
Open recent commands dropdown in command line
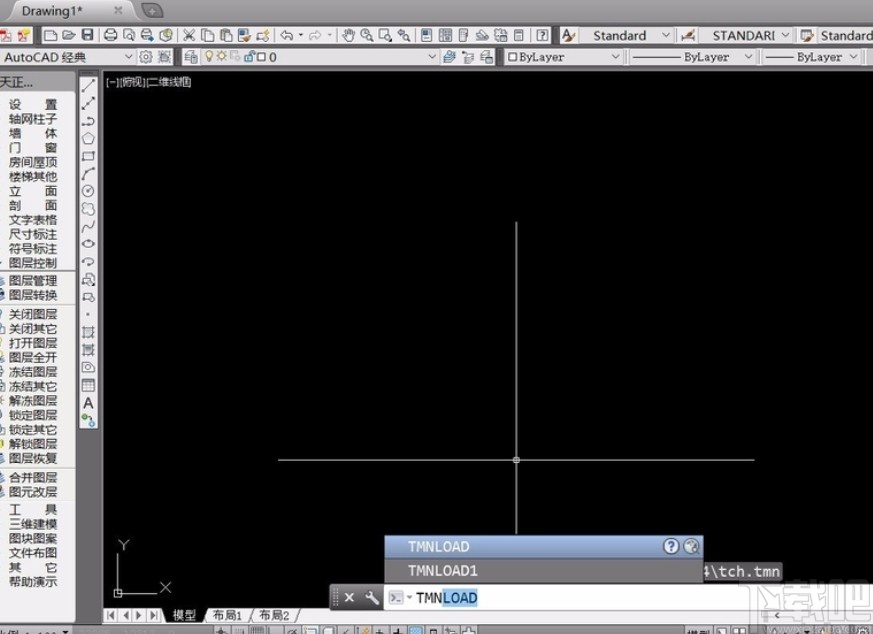tap(409, 597)
